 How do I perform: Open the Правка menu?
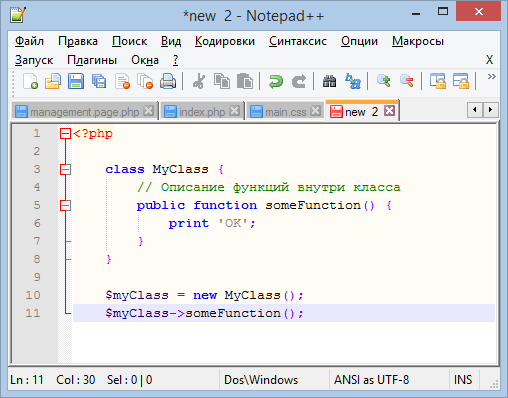pyautogui.click(x=78, y=41)
